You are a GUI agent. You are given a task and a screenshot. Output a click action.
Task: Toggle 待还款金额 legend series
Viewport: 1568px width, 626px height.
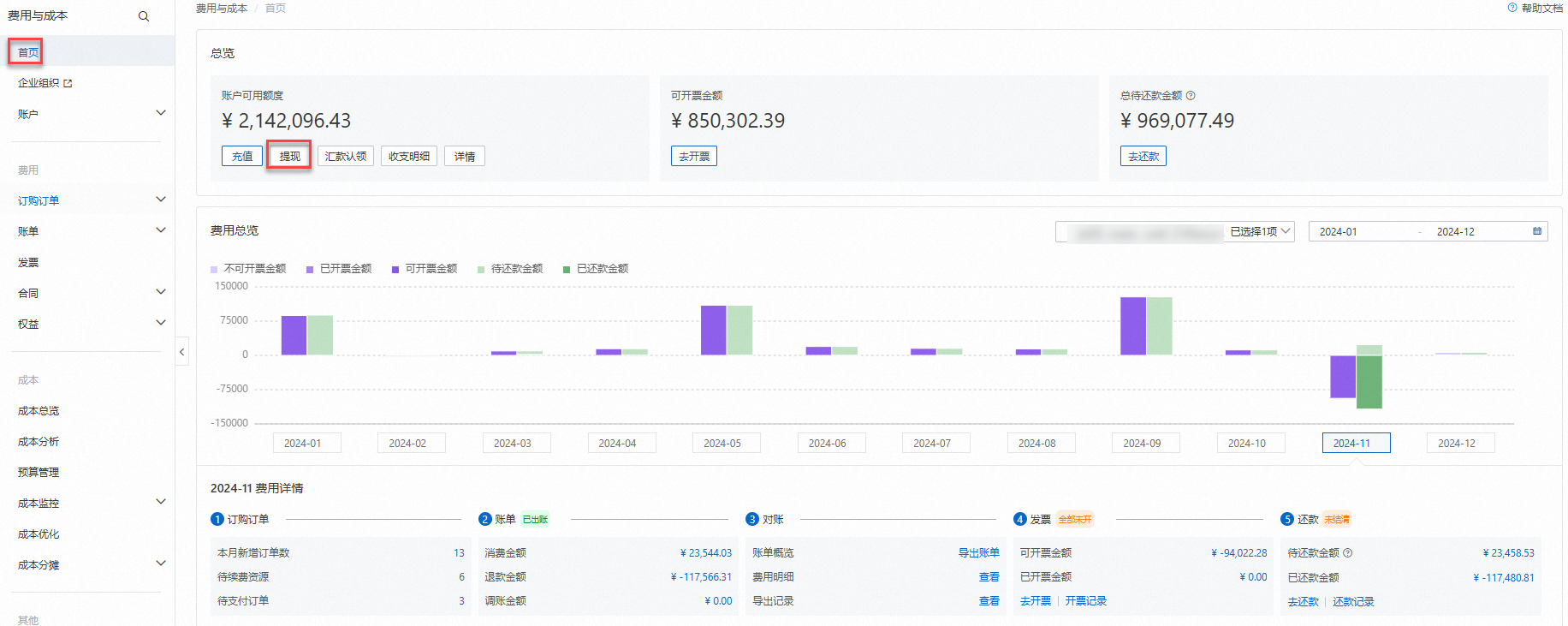pos(510,269)
